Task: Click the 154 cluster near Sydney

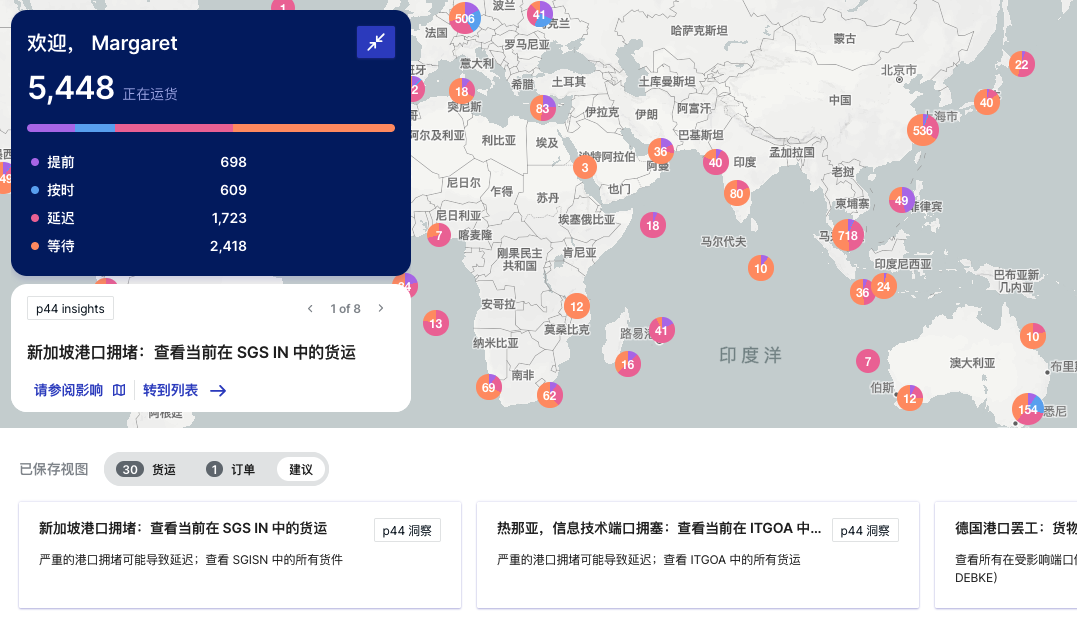Action: tap(1028, 409)
